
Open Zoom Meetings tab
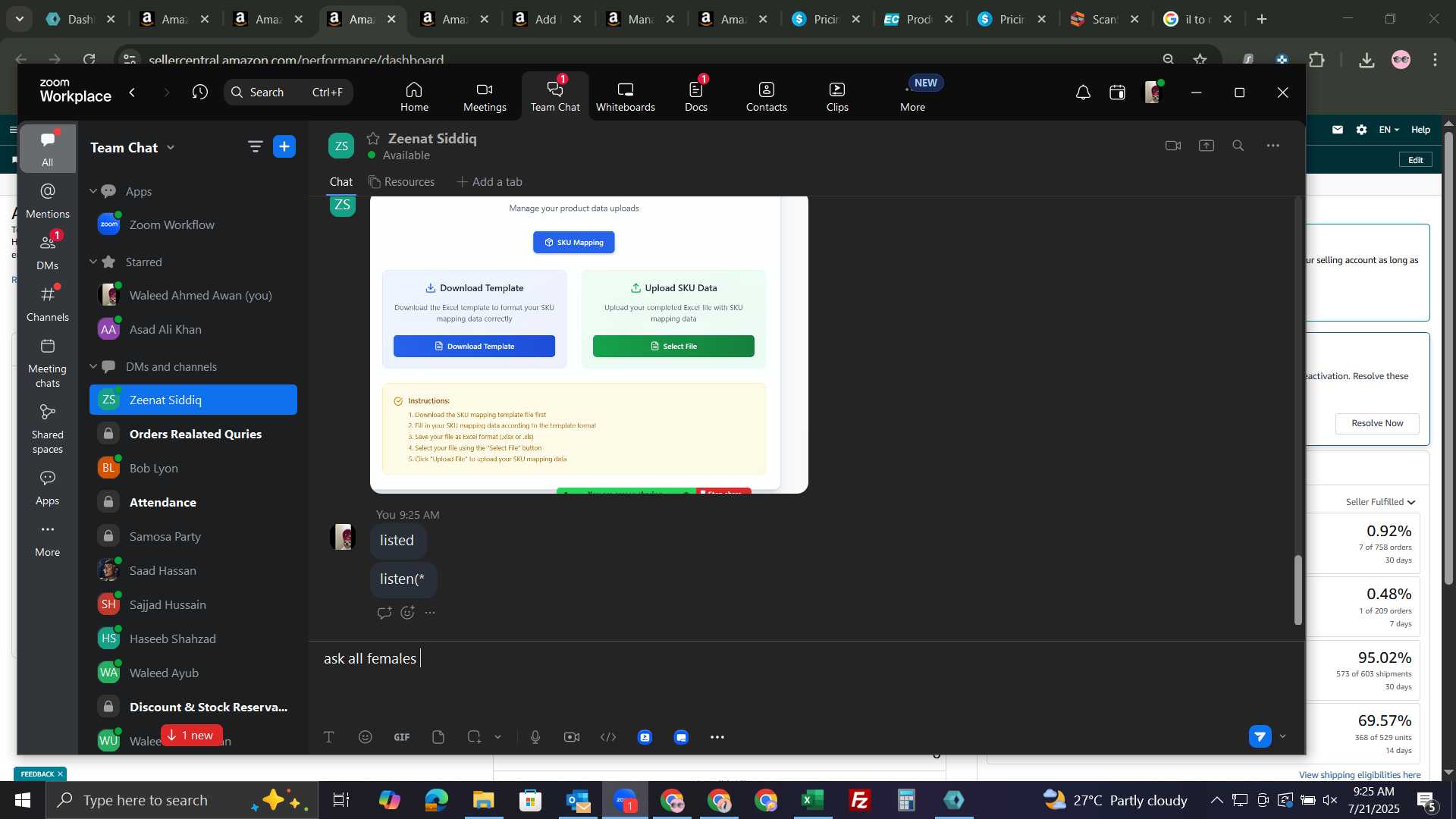click(x=485, y=96)
